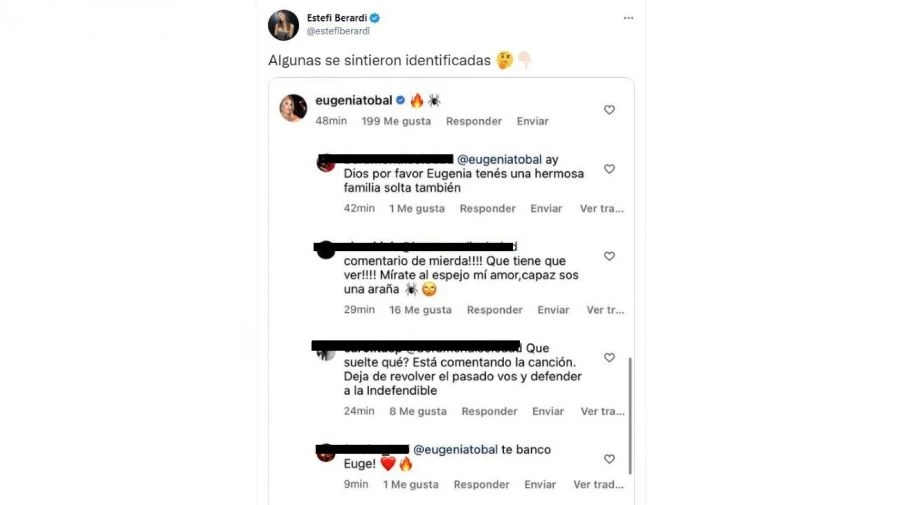This screenshot has width=900, height=505.
Task: Expand 'Ver tra...' on the 42min reply
Action: coord(602,208)
